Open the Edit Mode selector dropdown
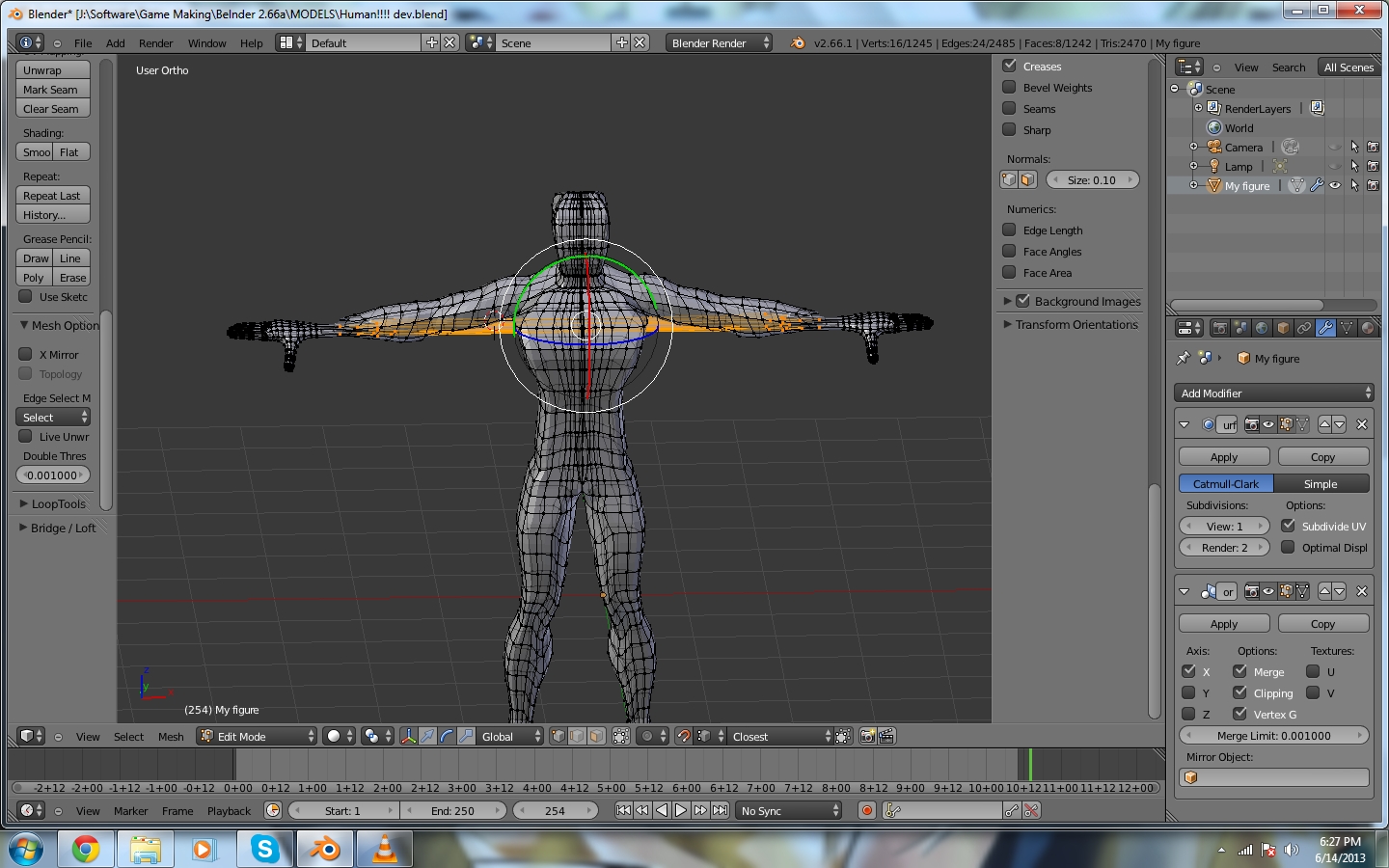Image resolution: width=1389 pixels, height=868 pixels. [257, 736]
